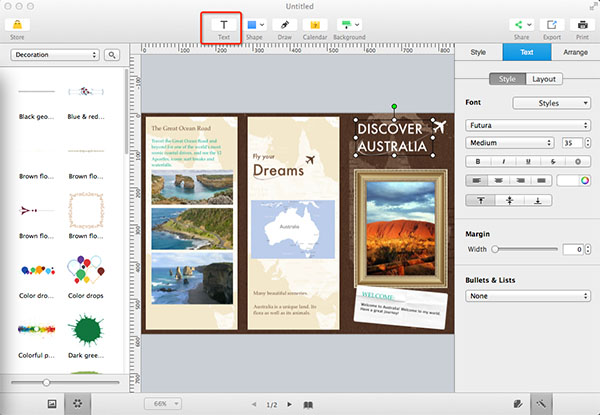Viewport: 600px width, 415px height.
Task: Switch to the Arrange tab
Action: (x=574, y=52)
